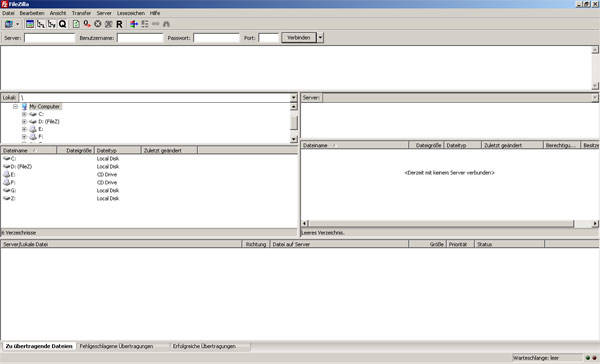Click remote pane horizontal scrollbar thumb
This screenshot has height=364, width=600.
click(x=442, y=224)
